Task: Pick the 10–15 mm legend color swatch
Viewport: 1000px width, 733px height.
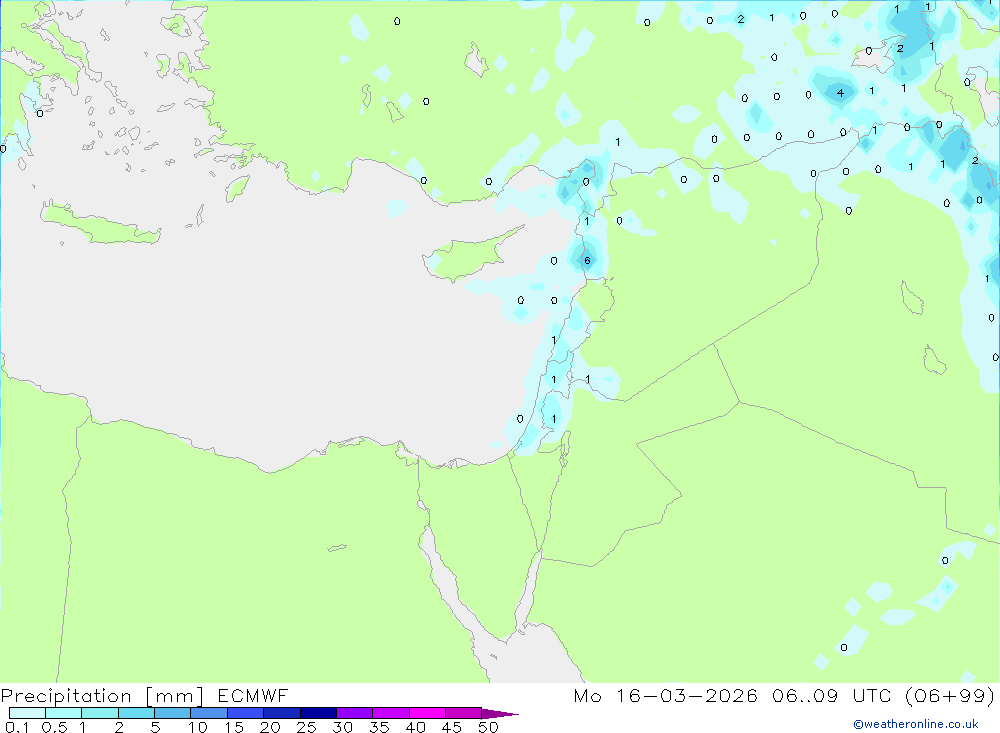Action: [209, 713]
